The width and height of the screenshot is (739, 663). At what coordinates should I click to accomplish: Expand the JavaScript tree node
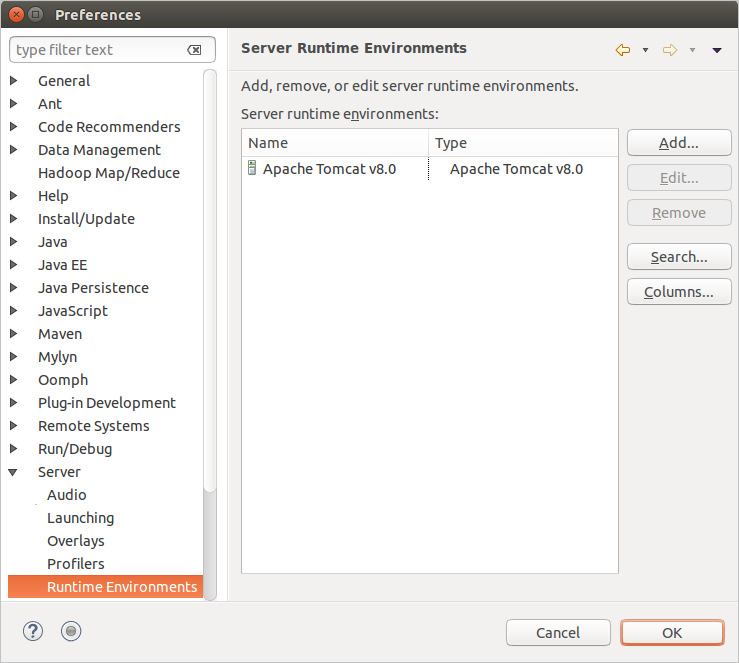click(14, 311)
